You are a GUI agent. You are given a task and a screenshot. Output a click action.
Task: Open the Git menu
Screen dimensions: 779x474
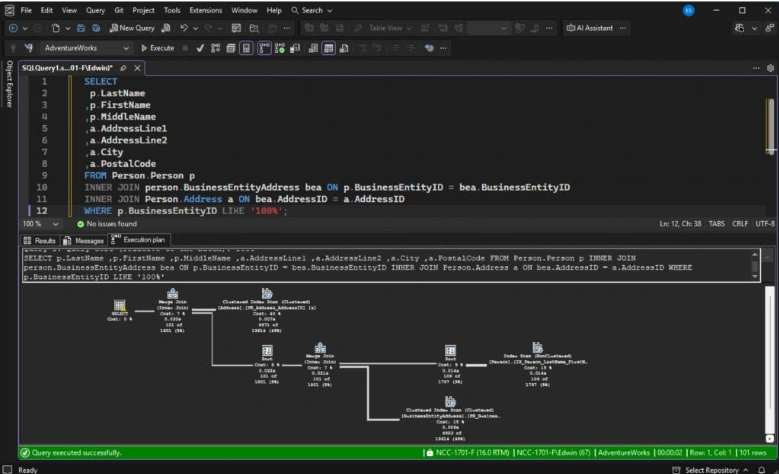(x=119, y=10)
